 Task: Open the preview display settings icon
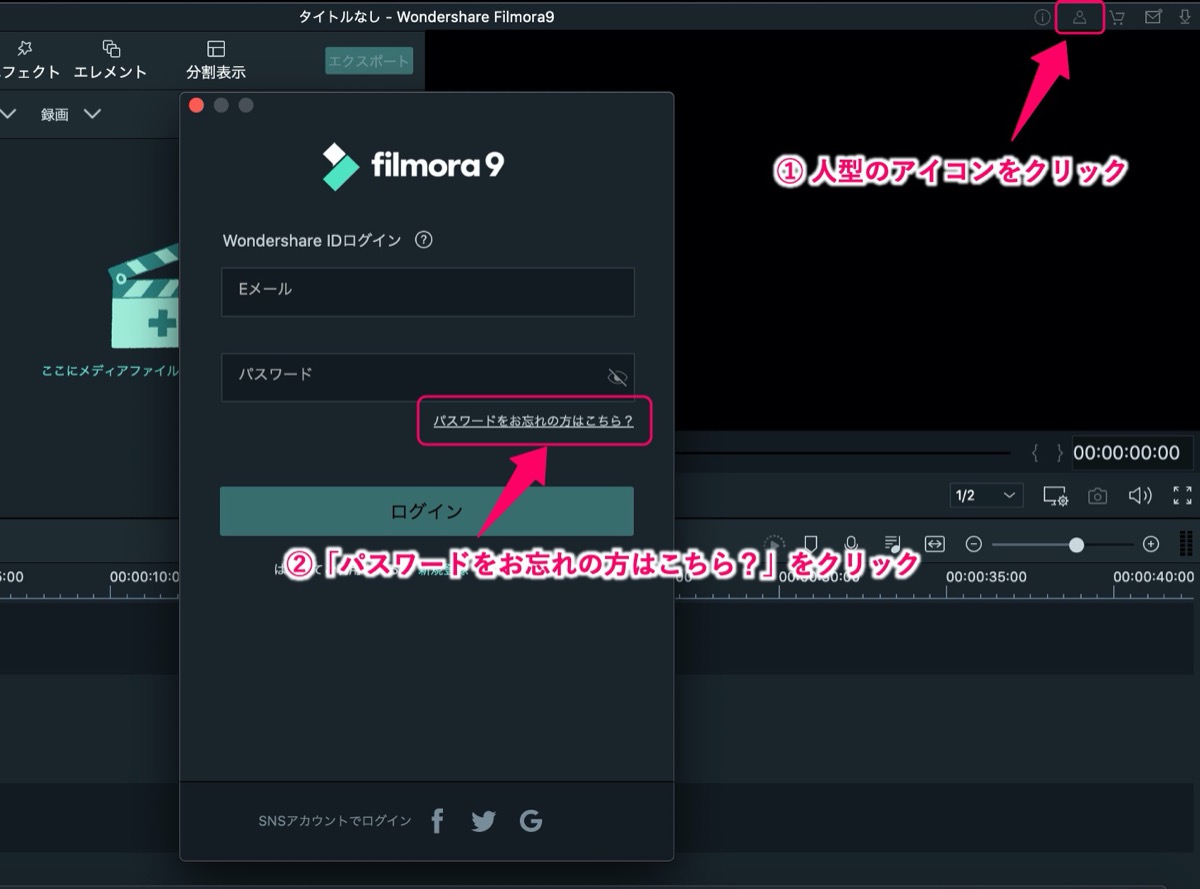1055,495
